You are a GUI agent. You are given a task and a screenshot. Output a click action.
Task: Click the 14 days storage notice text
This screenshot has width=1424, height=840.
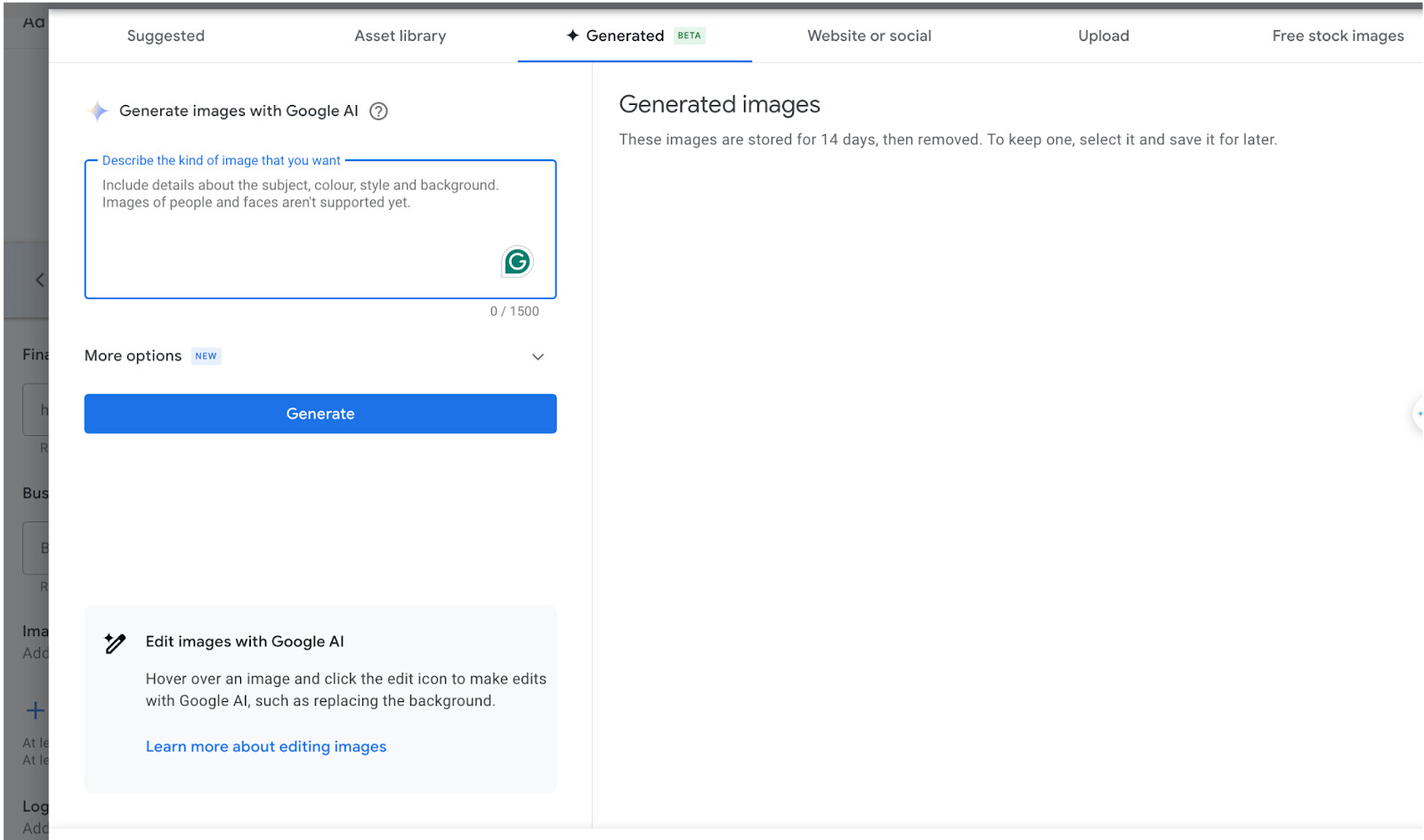tap(948, 140)
